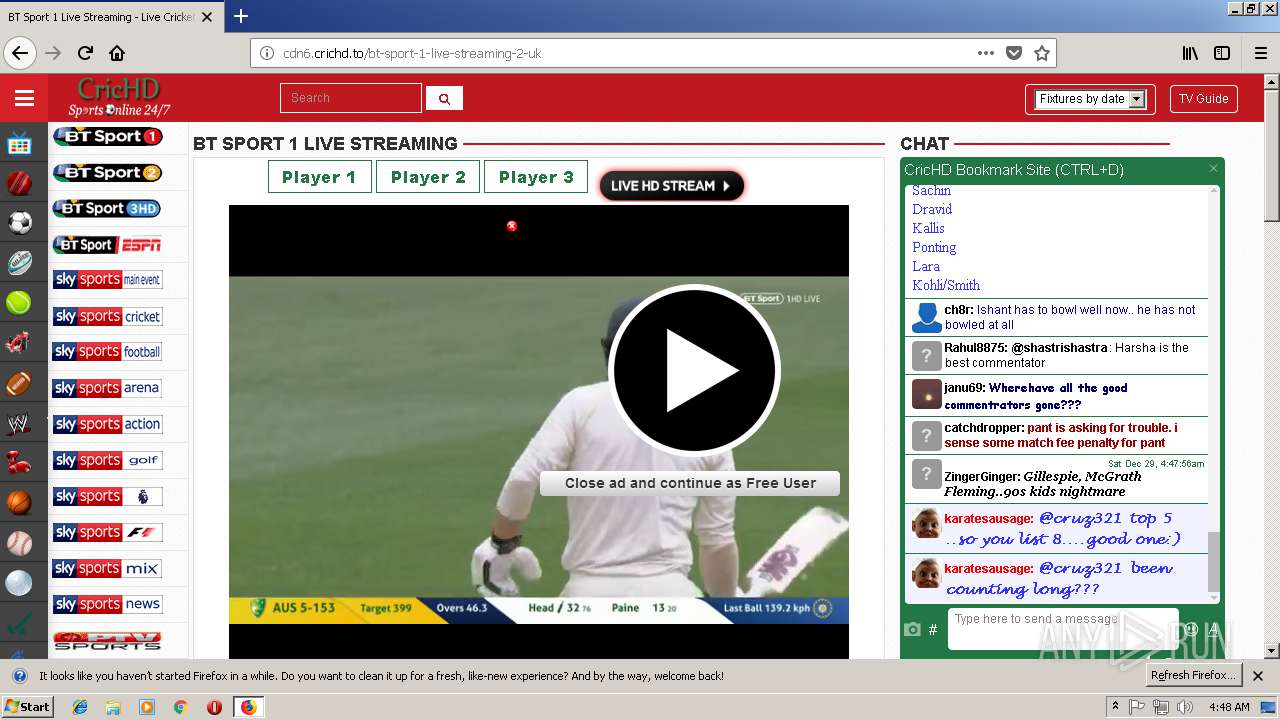Click the chat message input box
This screenshot has width=1280, height=720.
1063,629
